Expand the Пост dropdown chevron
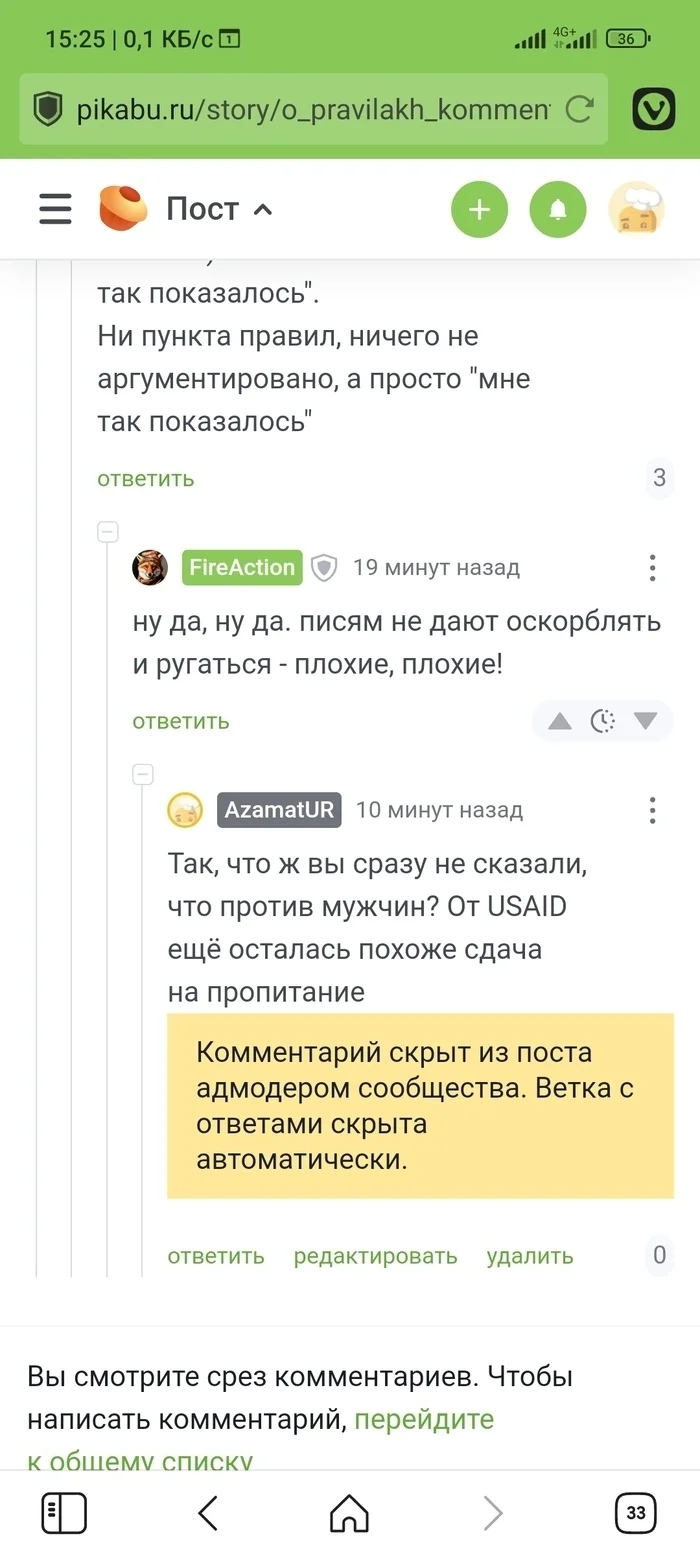700x1556 pixels. [263, 210]
